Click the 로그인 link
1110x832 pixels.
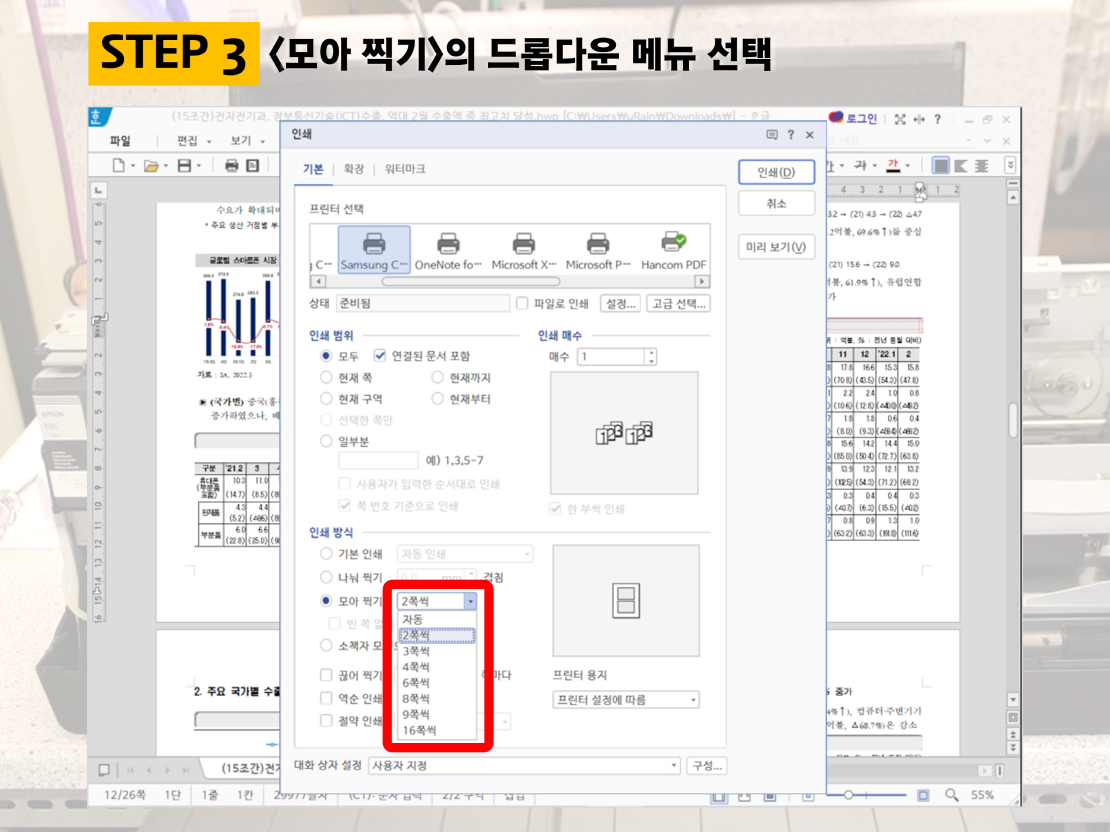(x=862, y=118)
